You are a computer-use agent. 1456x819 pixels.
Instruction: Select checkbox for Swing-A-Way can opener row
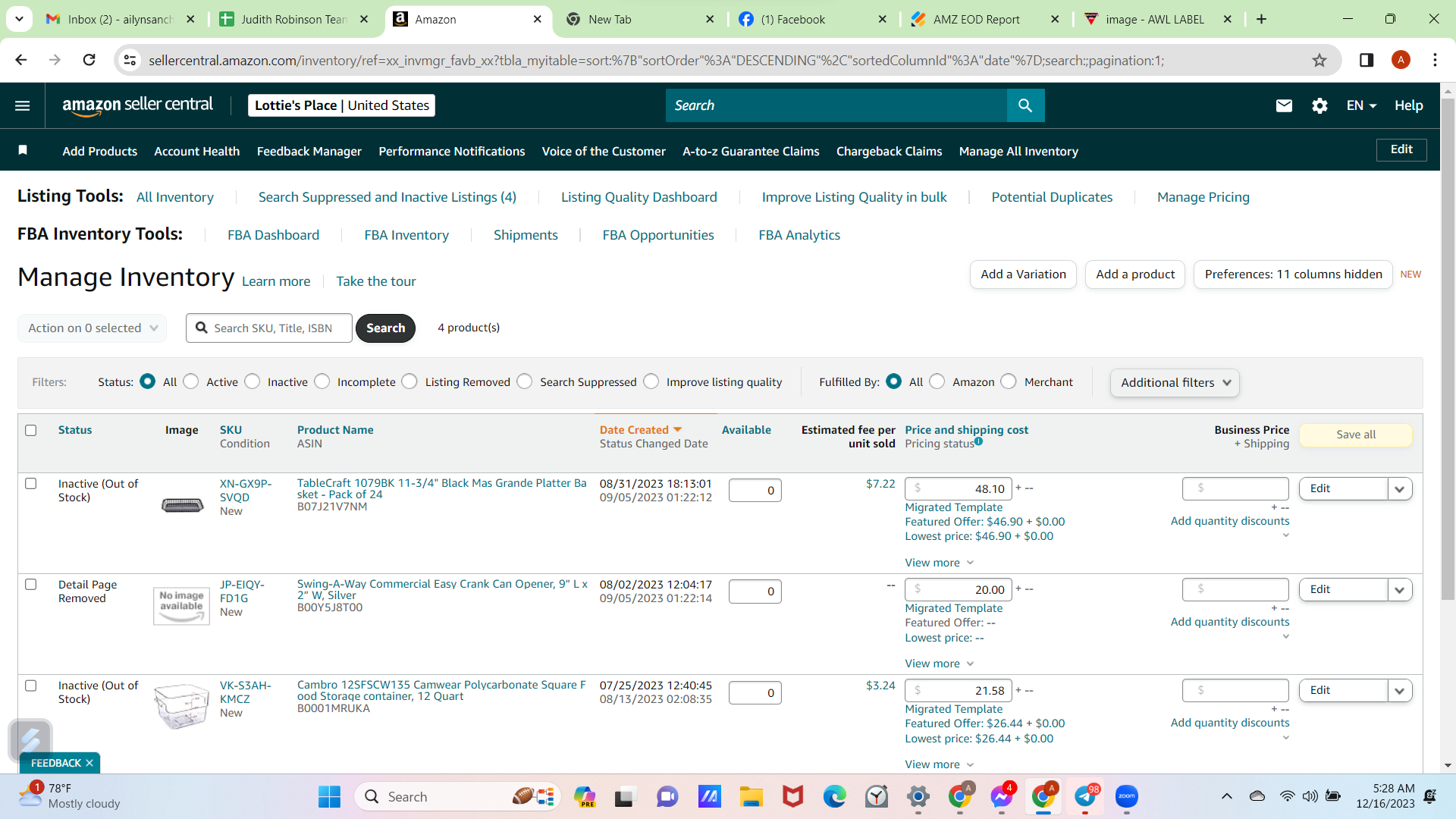click(31, 584)
